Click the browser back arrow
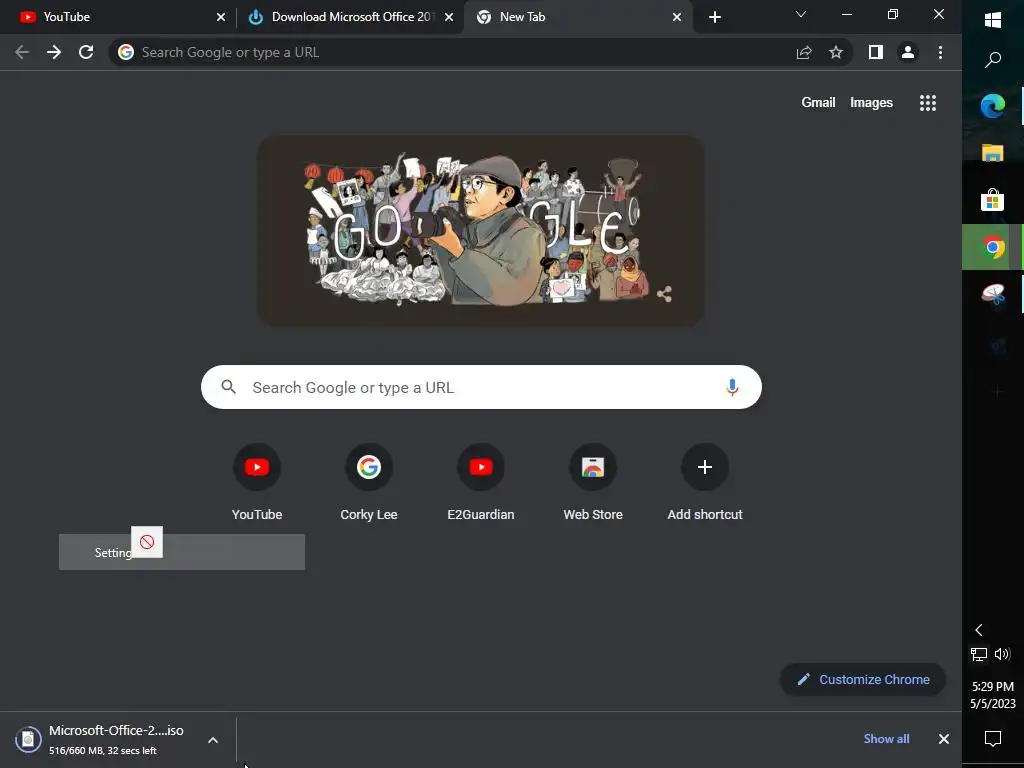Viewport: 1024px width, 768px height. [22, 52]
